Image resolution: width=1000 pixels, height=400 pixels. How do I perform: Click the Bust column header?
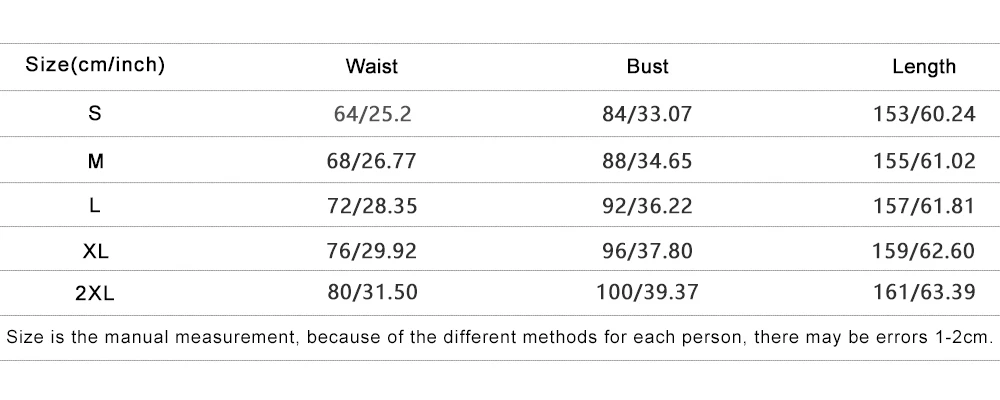pos(647,67)
